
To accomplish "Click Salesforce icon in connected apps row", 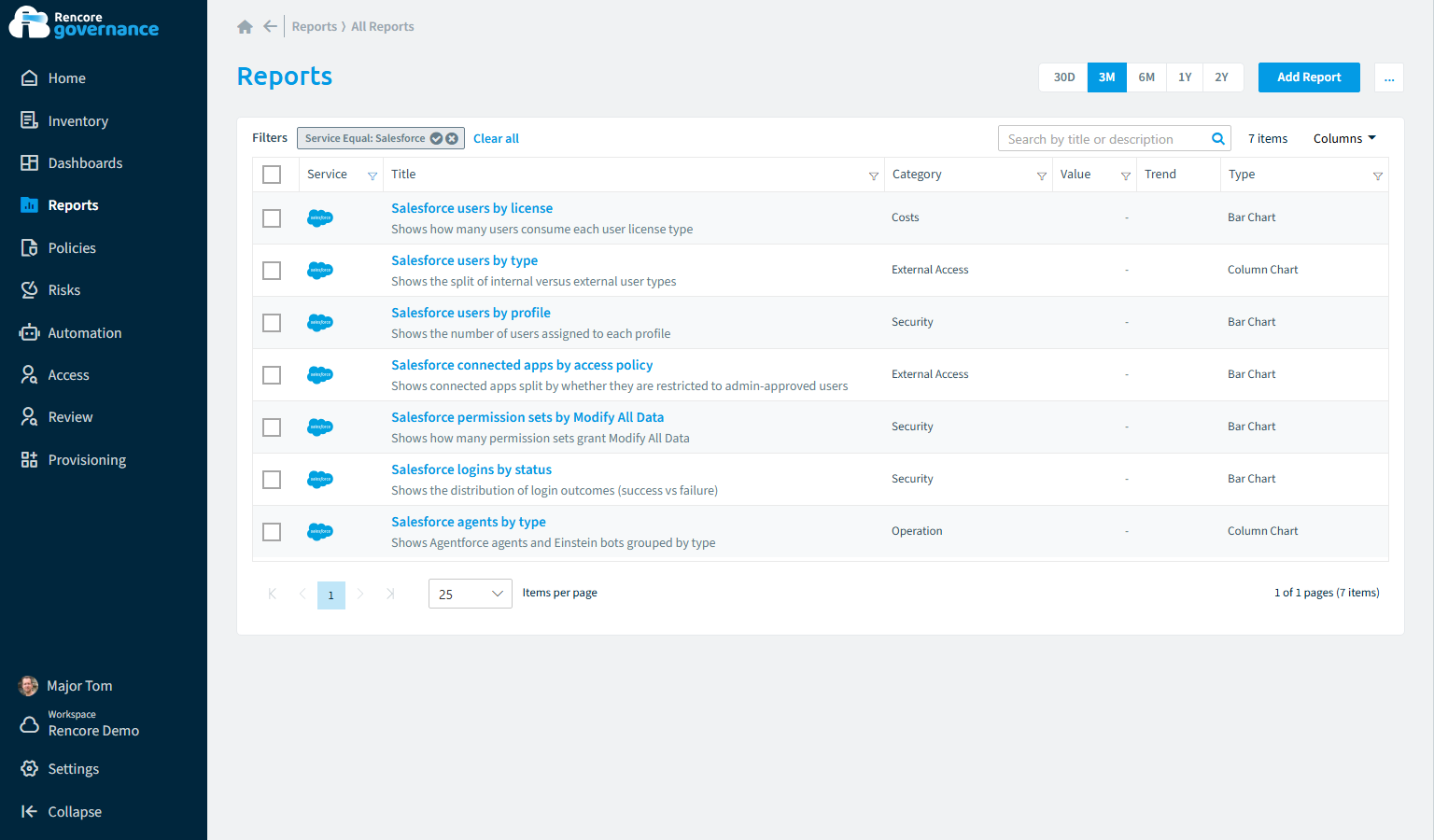I will [x=320, y=375].
